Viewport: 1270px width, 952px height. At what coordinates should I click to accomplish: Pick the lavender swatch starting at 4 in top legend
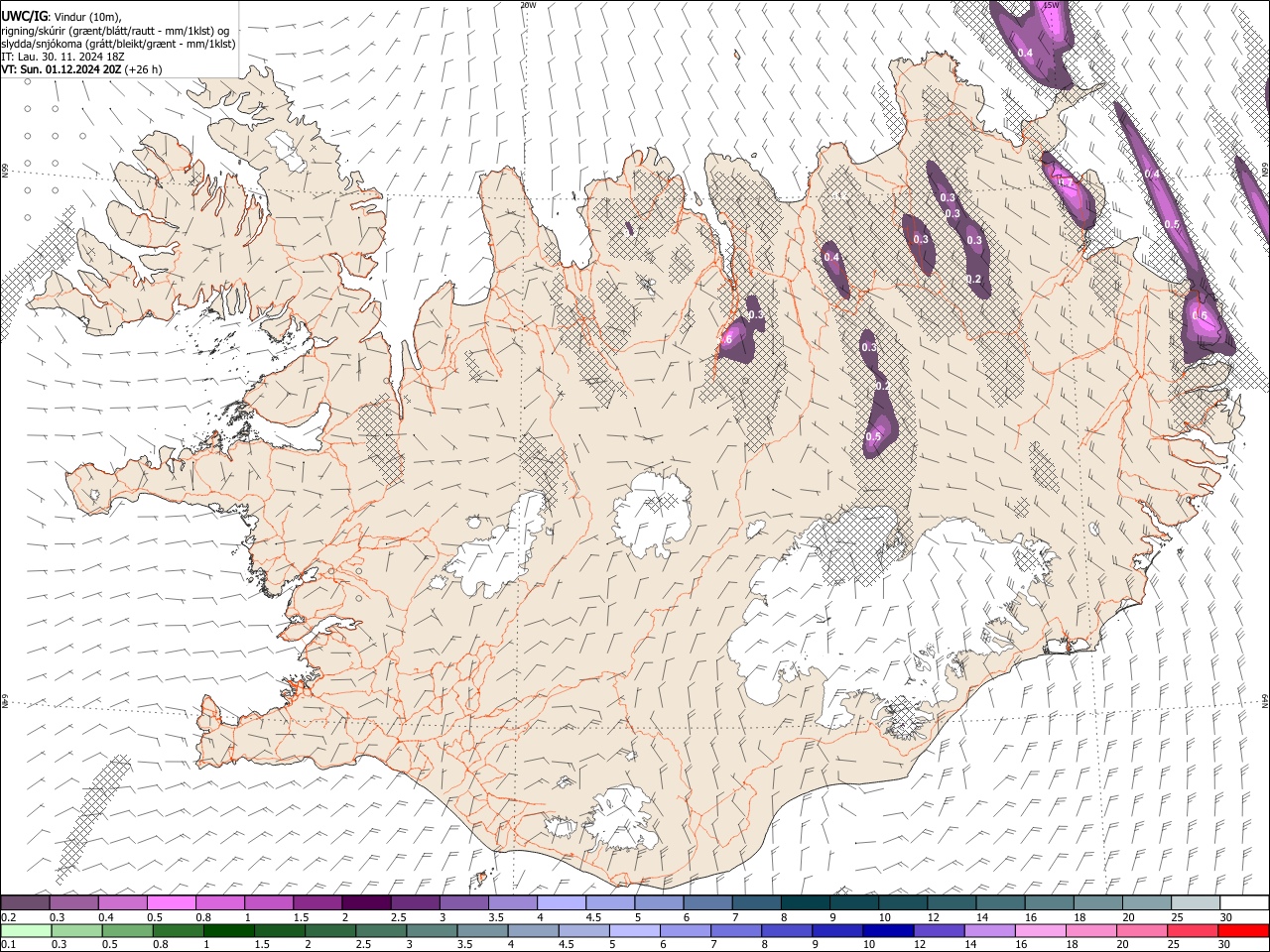click(x=562, y=902)
